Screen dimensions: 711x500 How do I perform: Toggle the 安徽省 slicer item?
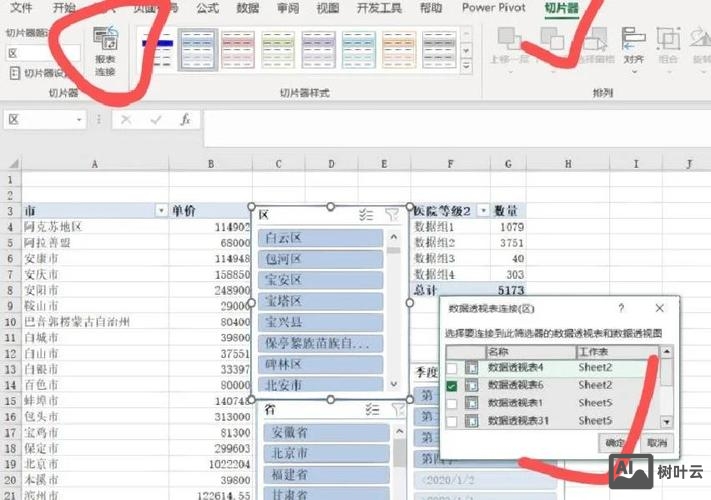tap(326, 432)
